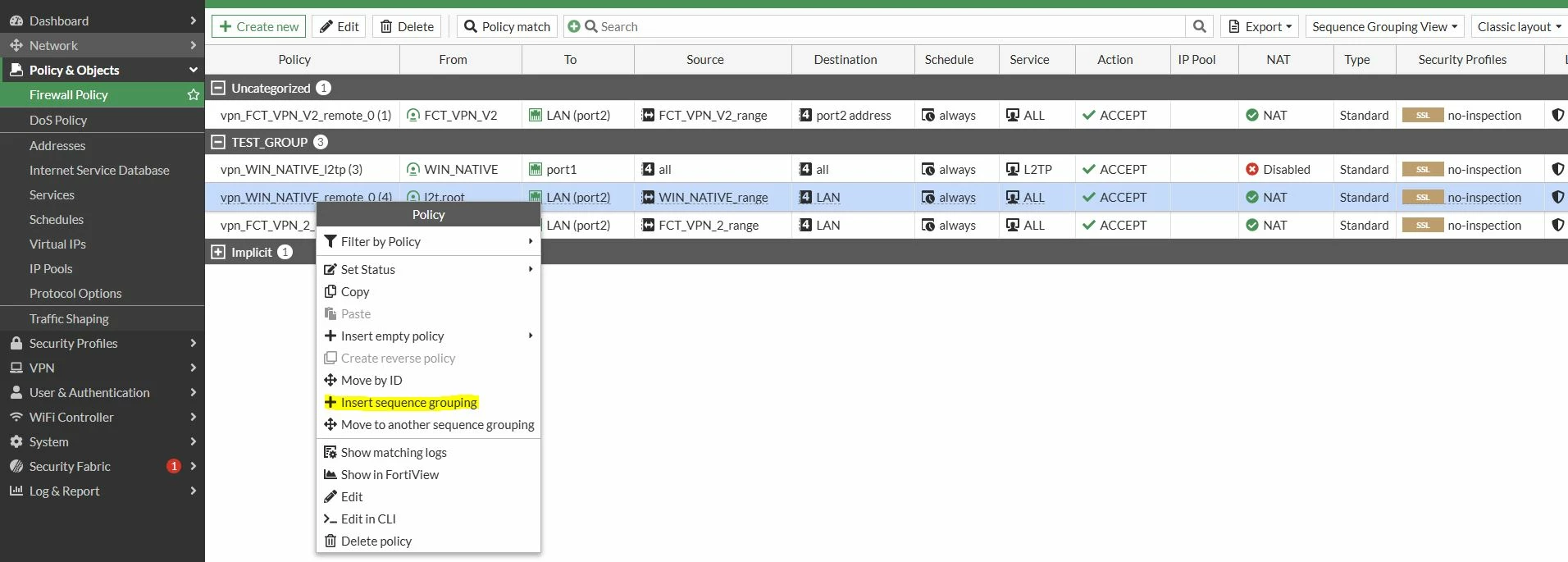The image size is (1568, 562).
Task: Open the Export dropdown
Action: coord(1260,26)
